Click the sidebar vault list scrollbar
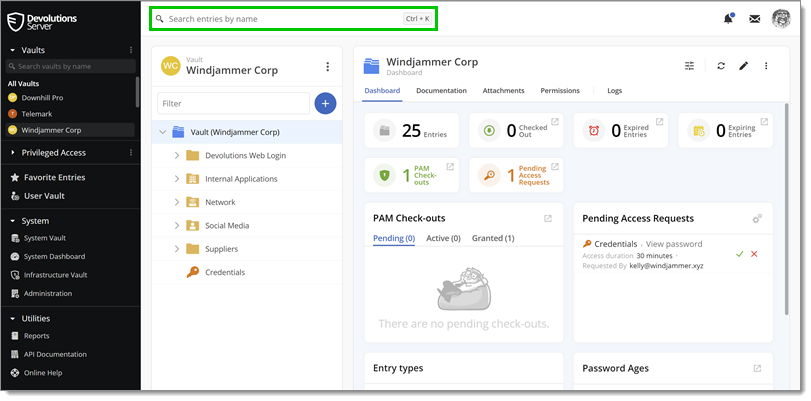 point(137,92)
